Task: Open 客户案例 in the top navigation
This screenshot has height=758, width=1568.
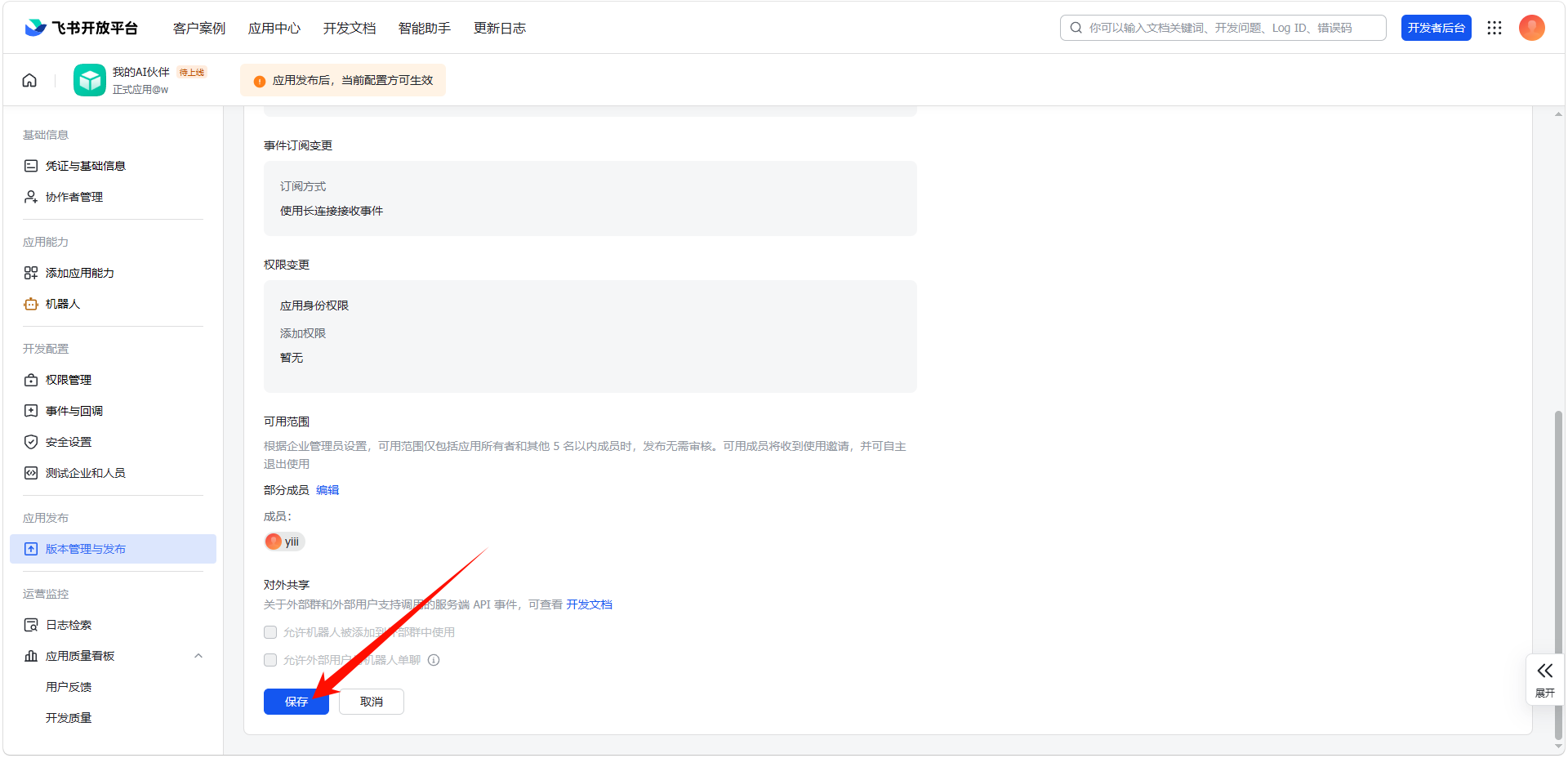Action: 199,28
